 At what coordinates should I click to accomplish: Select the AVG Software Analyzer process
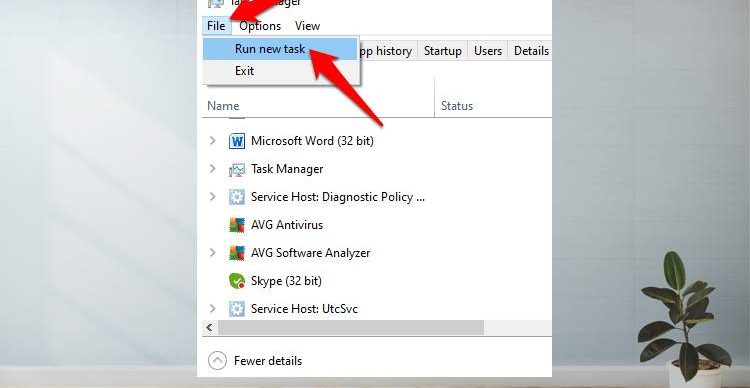point(310,253)
